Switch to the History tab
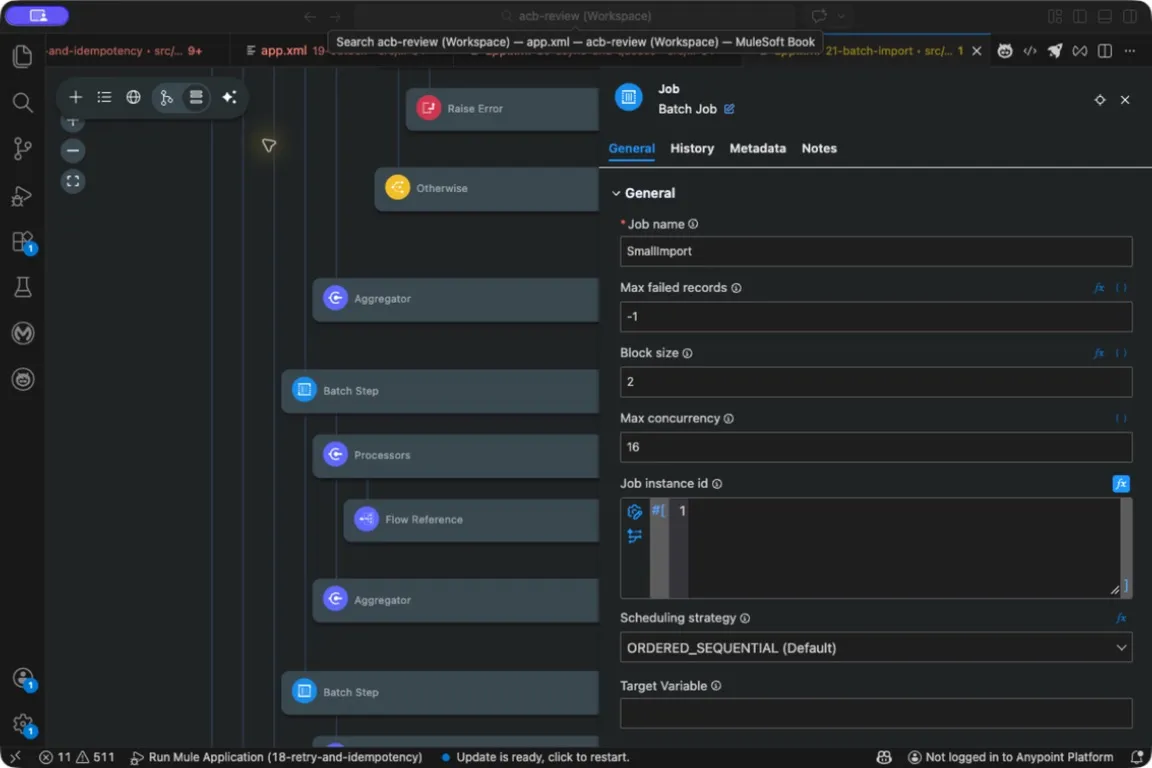Image resolution: width=1152 pixels, height=768 pixels. tap(692, 148)
